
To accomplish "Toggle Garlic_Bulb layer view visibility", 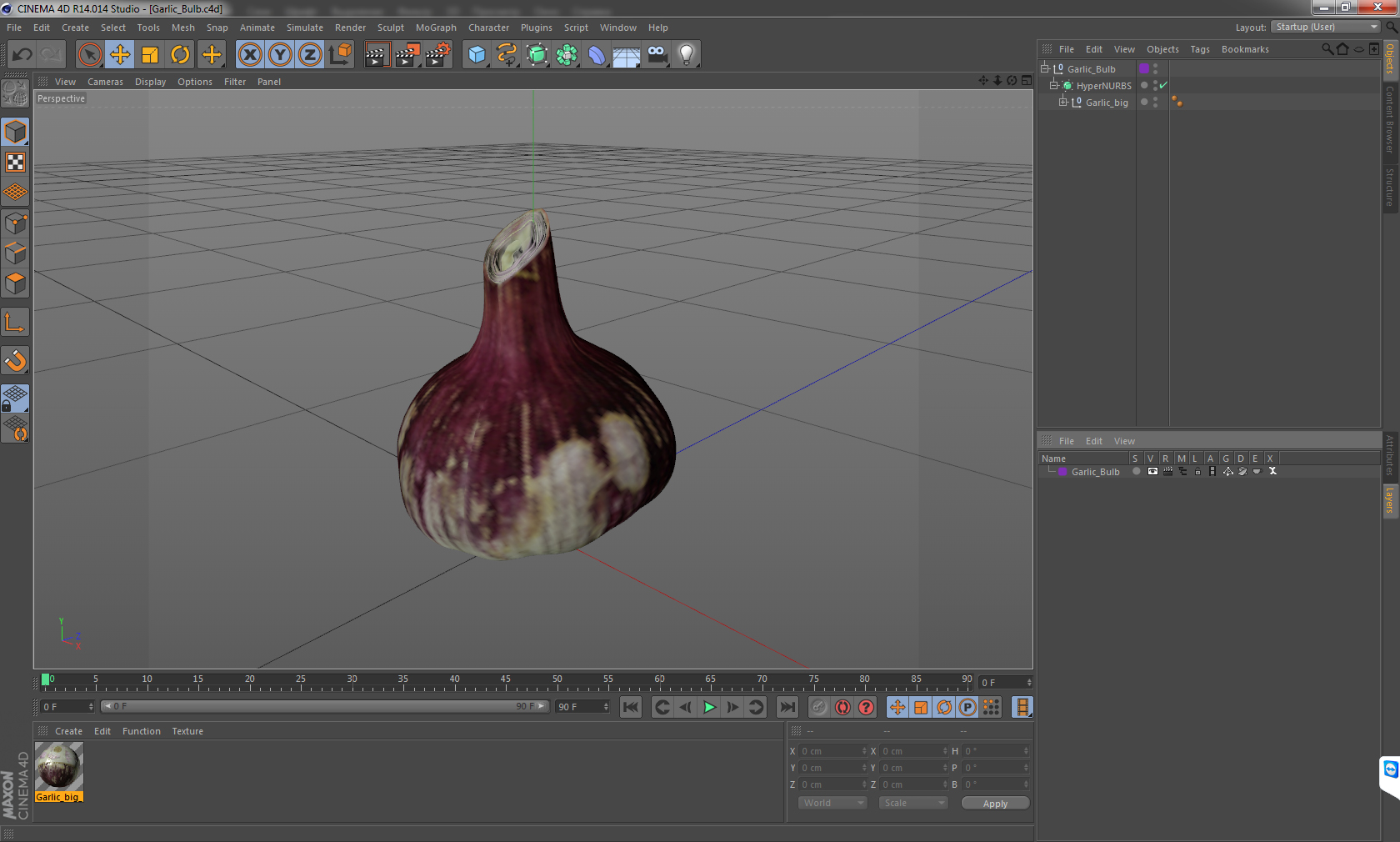I will [x=1152, y=471].
